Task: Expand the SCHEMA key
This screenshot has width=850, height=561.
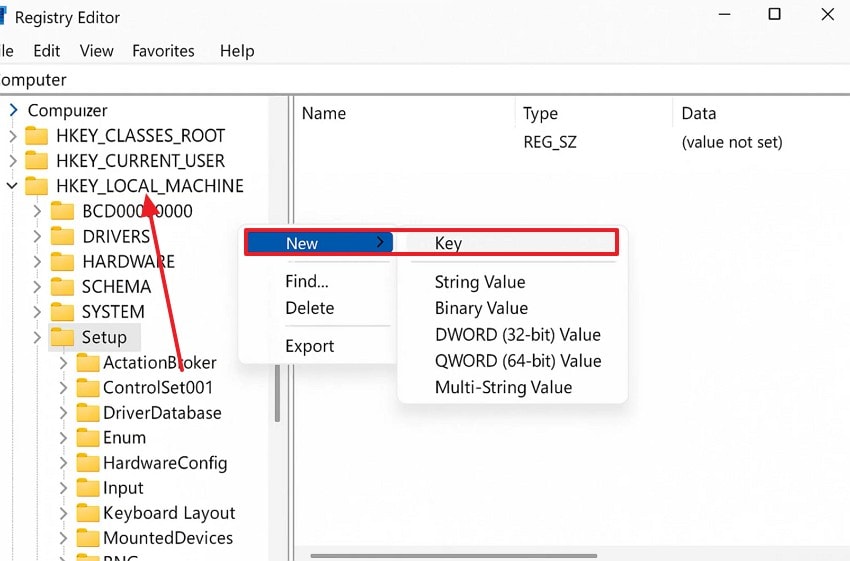Action: coord(37,287)
